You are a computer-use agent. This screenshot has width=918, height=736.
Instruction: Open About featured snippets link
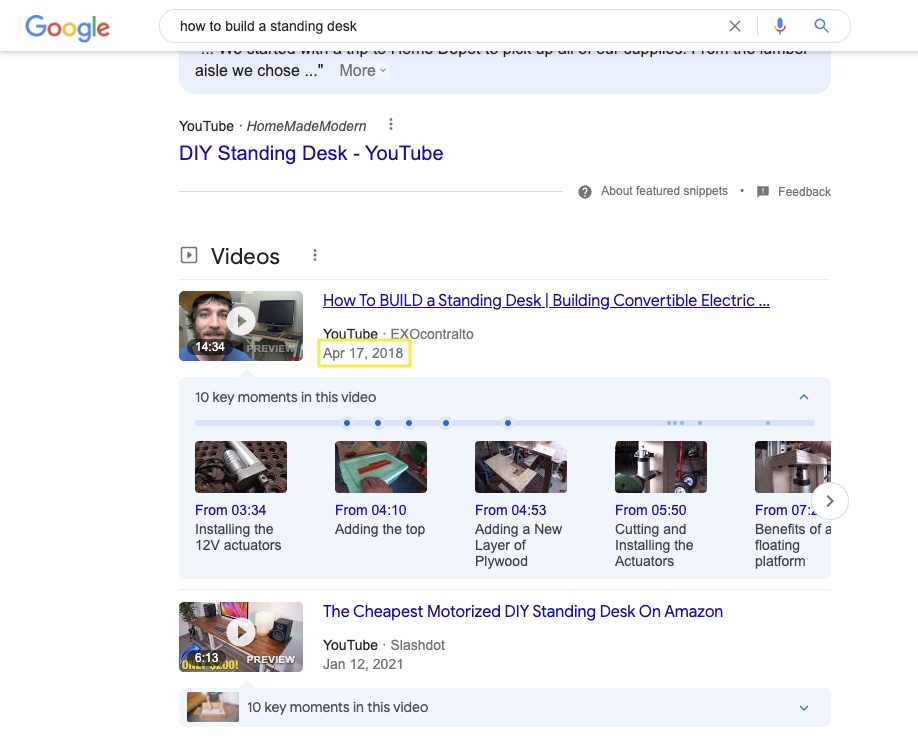664,191
